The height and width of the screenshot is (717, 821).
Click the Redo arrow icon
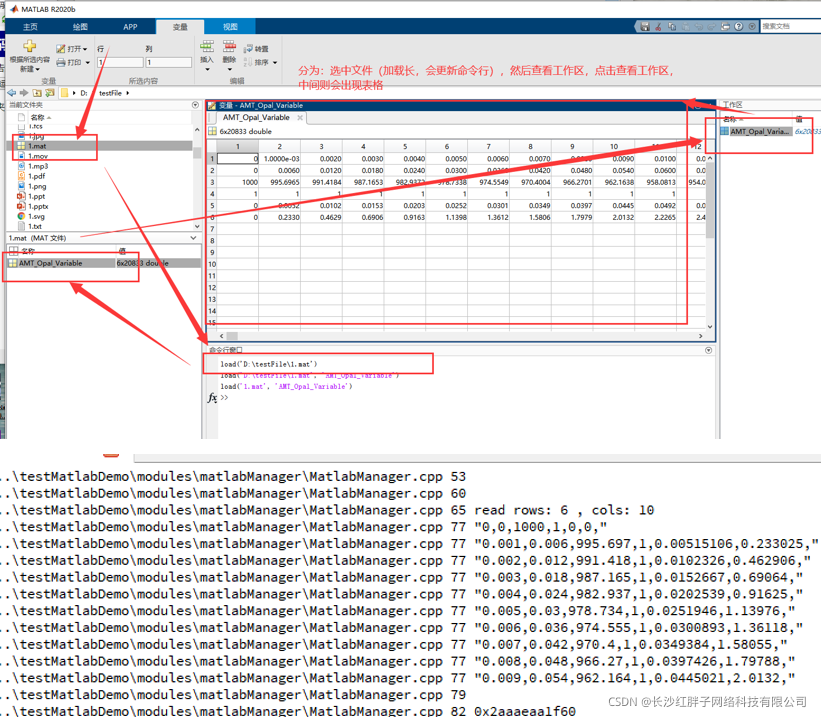(712, 26)
